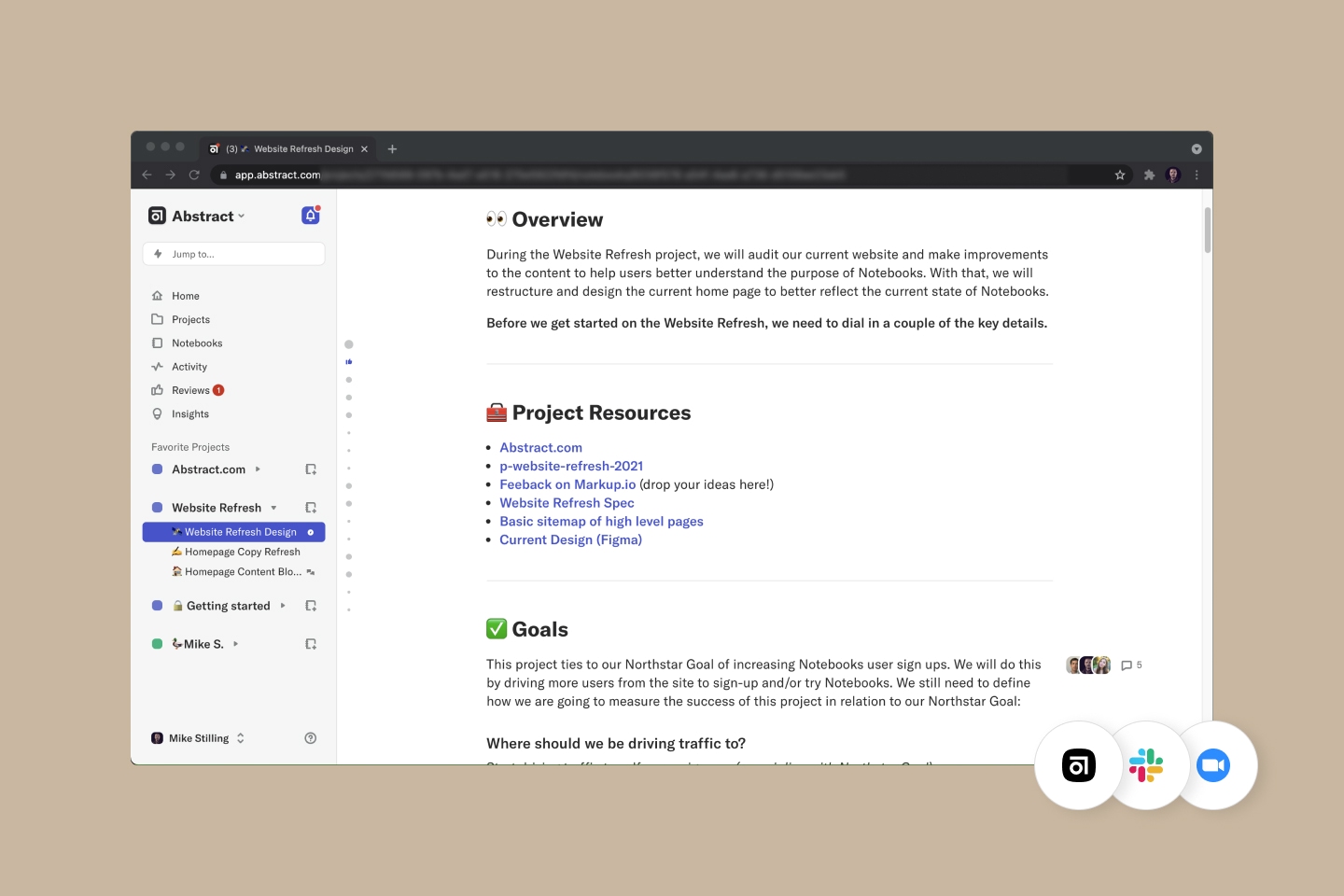The height and width of the screenshot is (896, 1344).
Task: Select the Website Refresh Design browser tab
Action: [x=287, y=148]
